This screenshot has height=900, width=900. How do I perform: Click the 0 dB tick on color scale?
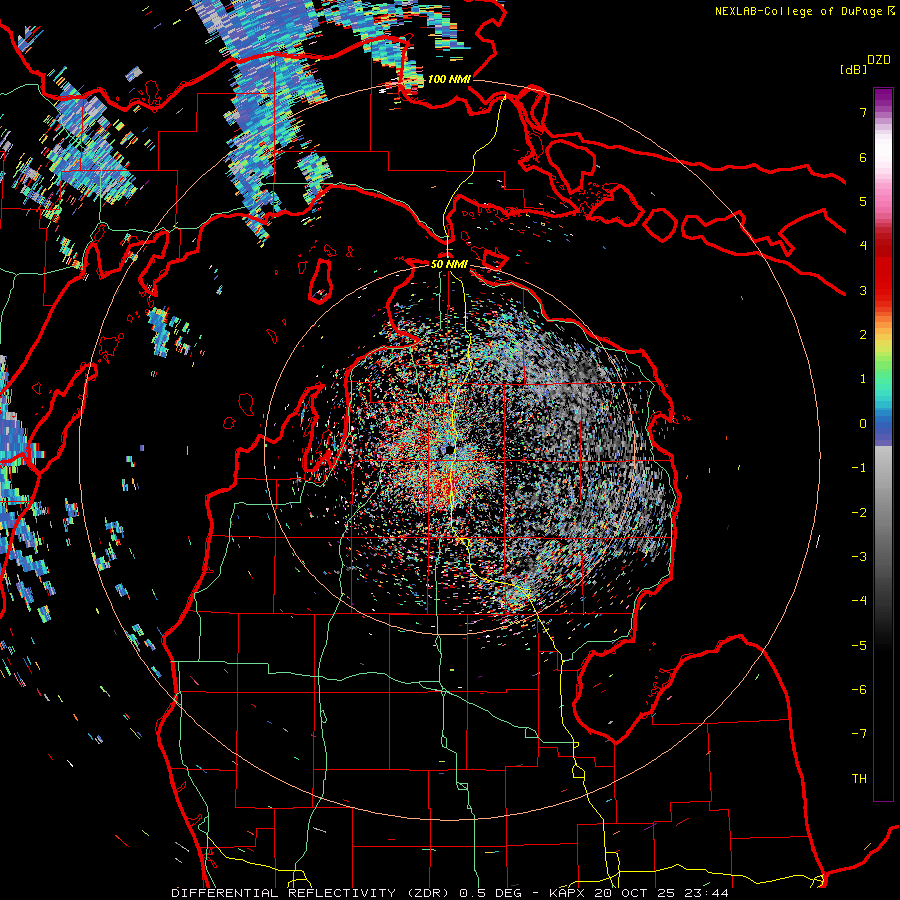click(x=863, y=424)
